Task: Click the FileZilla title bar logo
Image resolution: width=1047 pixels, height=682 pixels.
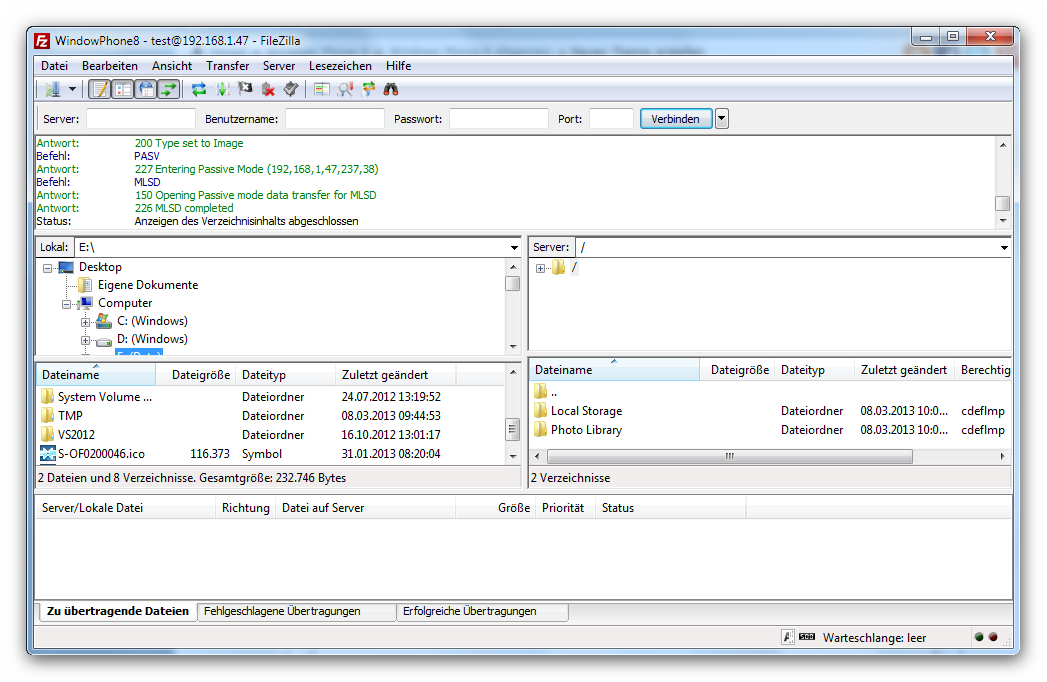Action: (42, 41)
